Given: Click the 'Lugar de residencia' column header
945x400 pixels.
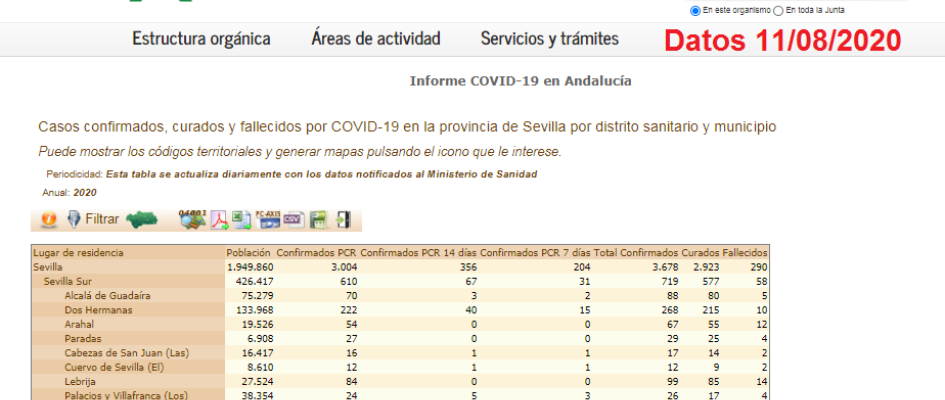Looking at the screenshot, I should [78, 253].
